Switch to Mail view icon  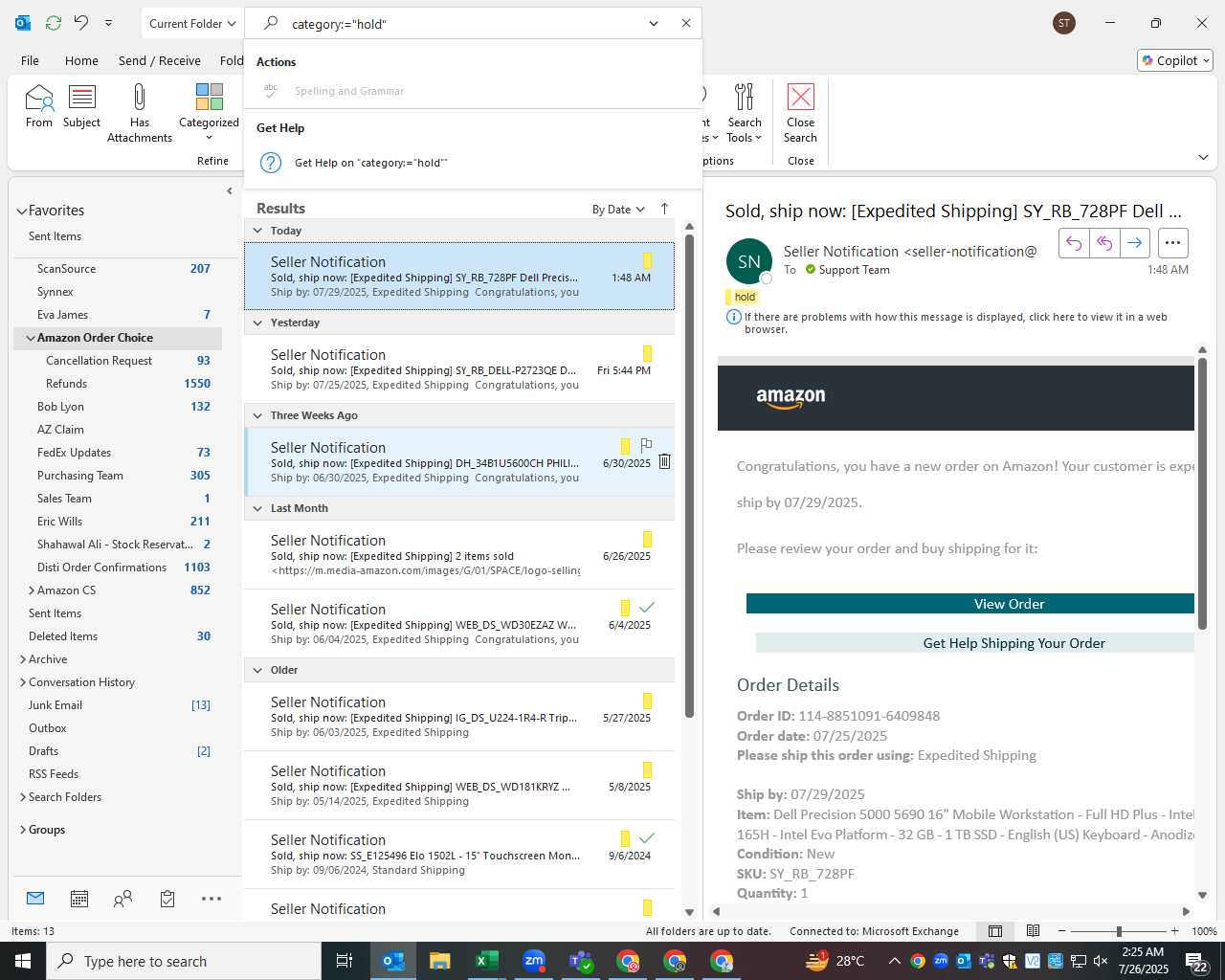[35, 899]
